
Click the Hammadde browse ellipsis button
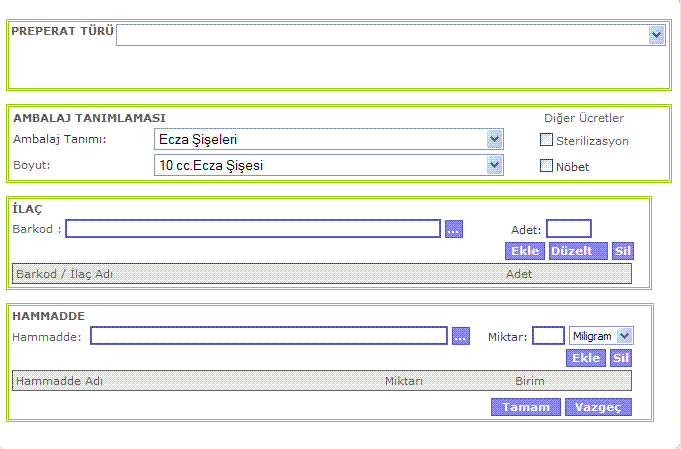point(460,336)
